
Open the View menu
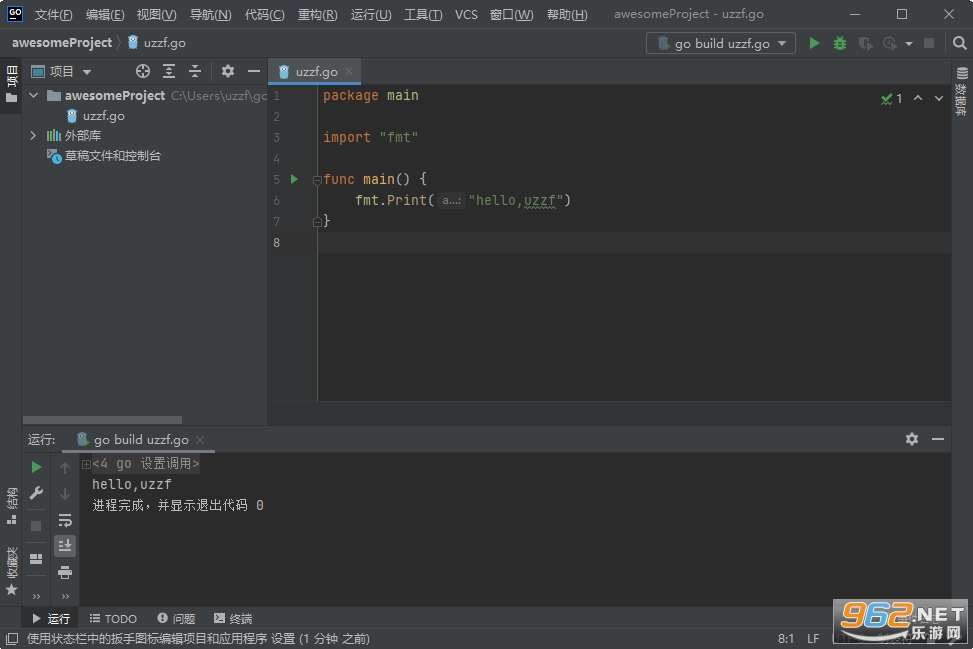click(156, 14)
